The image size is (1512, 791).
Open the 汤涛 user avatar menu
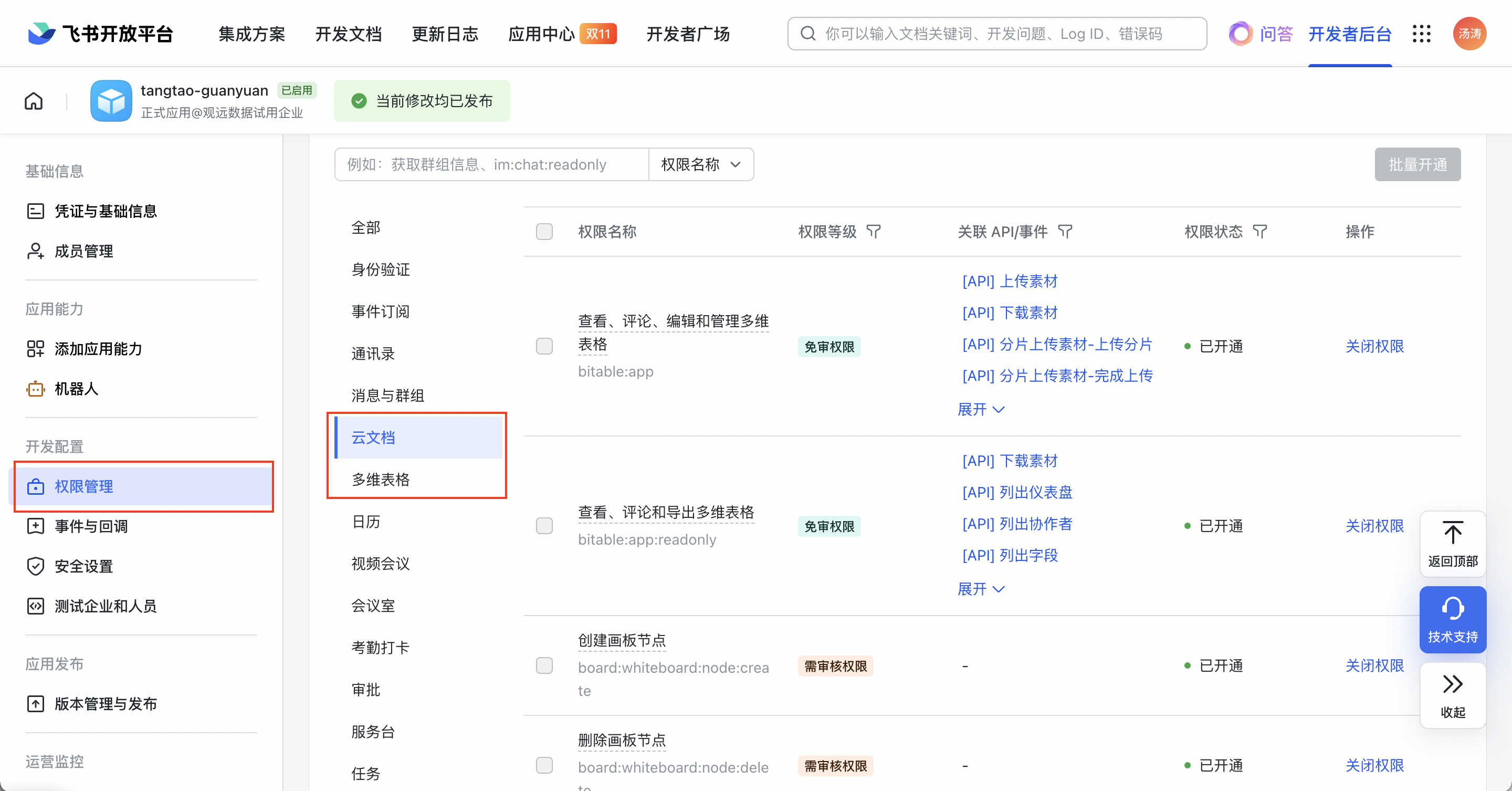1470,34
